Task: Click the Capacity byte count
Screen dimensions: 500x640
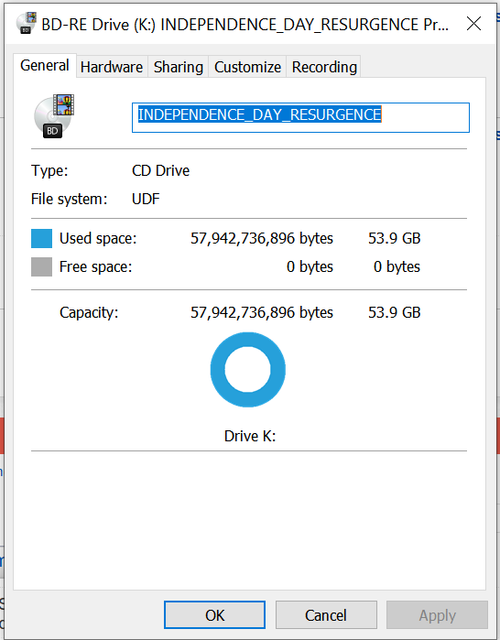Action: [262, 313]
